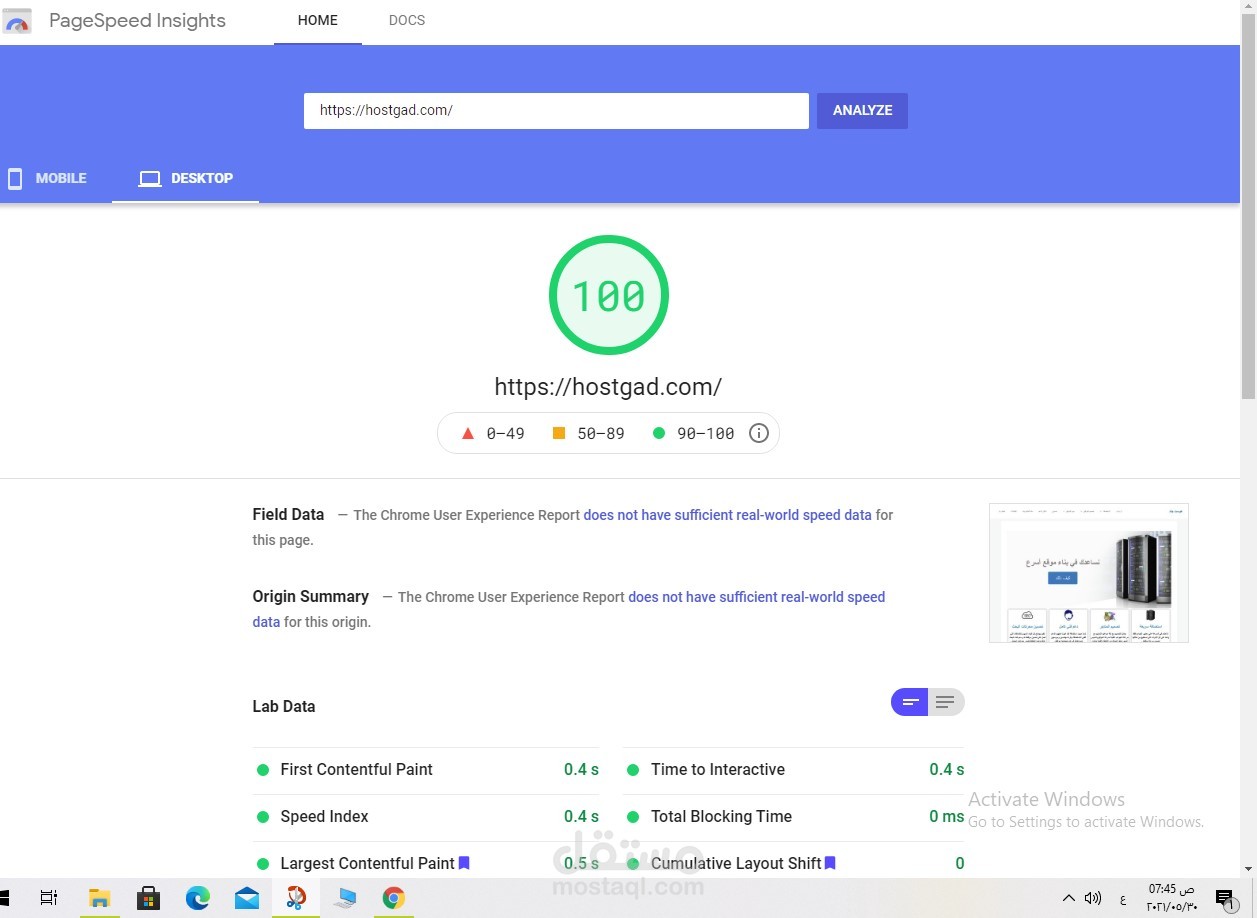Click Speed Index metric label

click(324, 817)
